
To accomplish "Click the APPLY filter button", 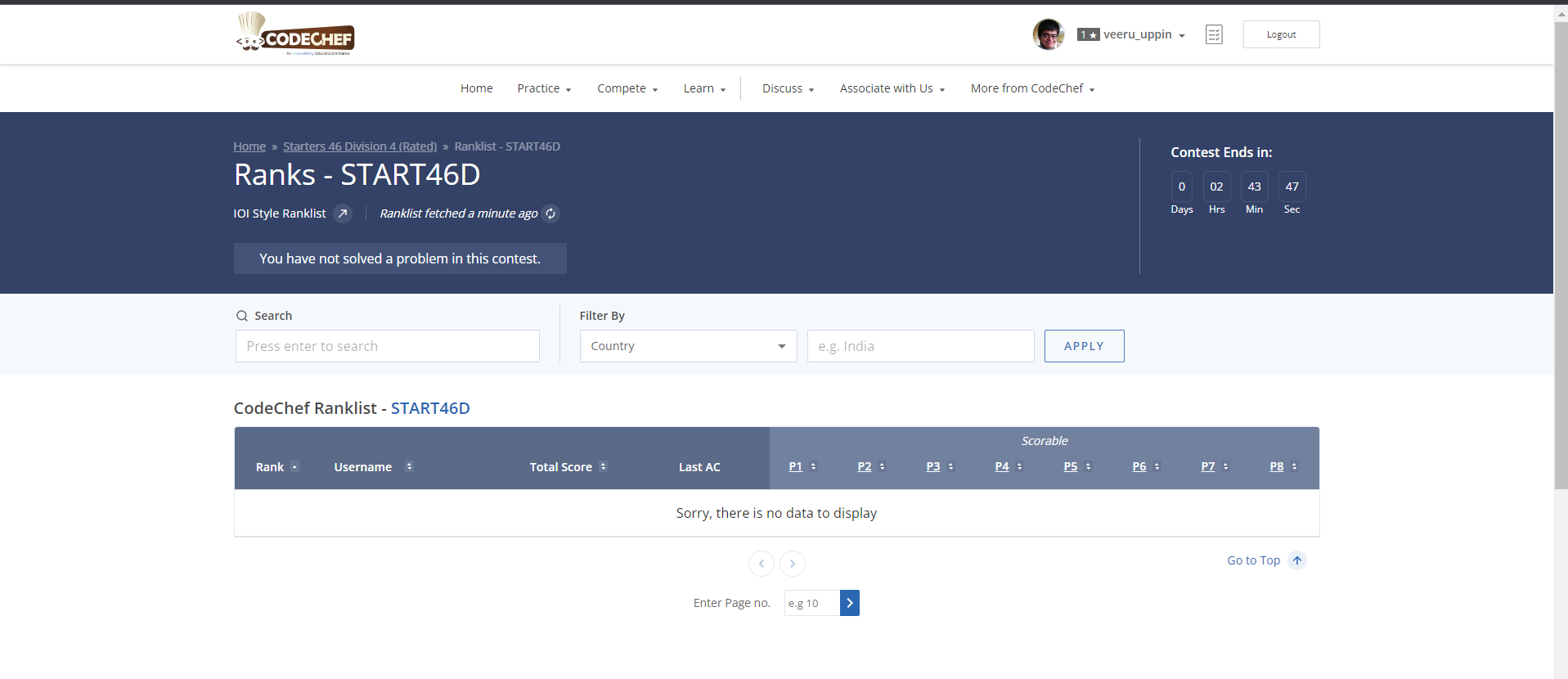I will click(x=1084, y=346).
